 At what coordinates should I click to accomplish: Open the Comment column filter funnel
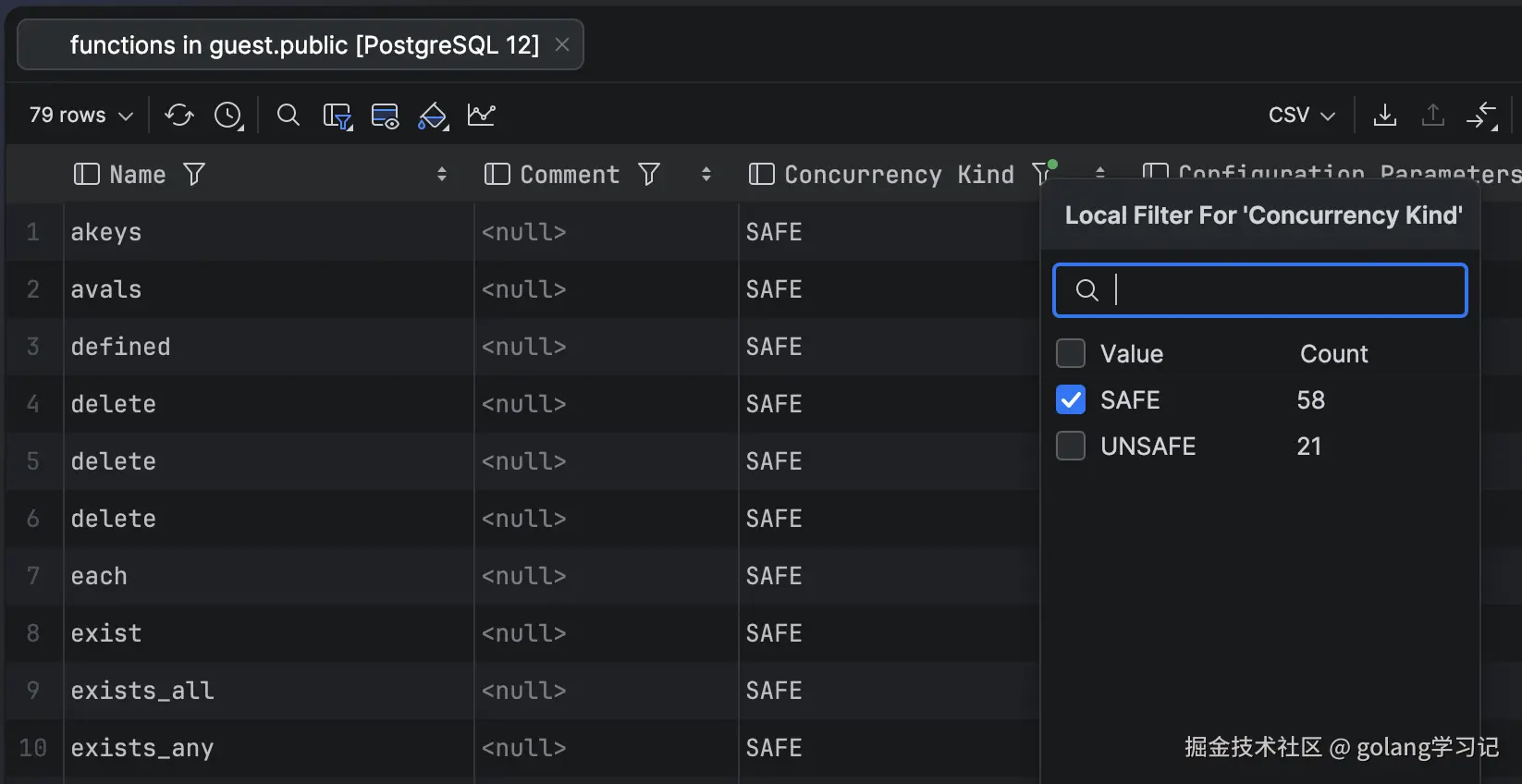649,174
